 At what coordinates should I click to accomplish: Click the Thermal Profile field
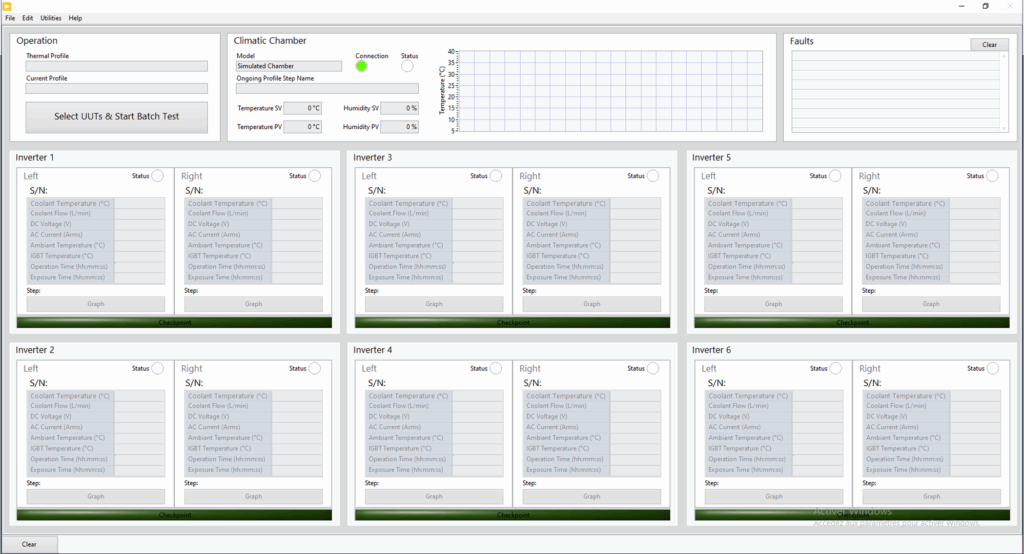pos(116,66)
